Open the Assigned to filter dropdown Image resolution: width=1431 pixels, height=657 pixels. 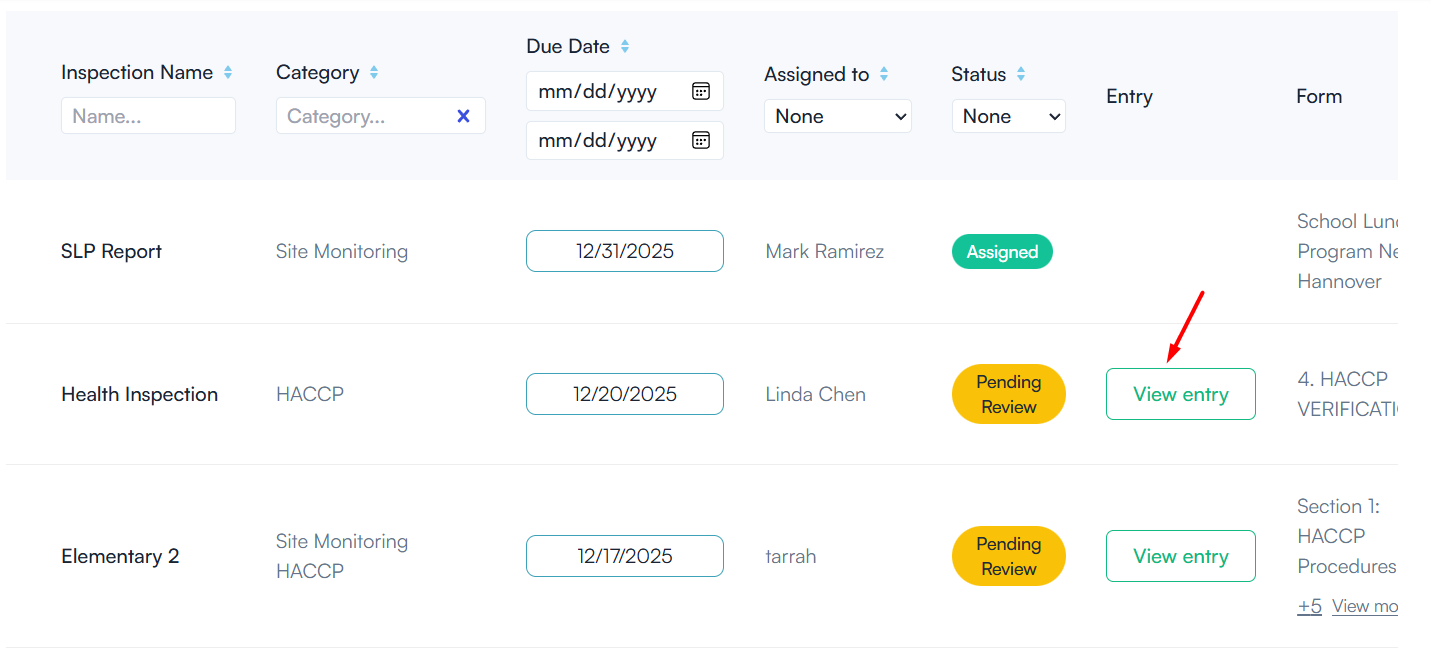point(837,116)
